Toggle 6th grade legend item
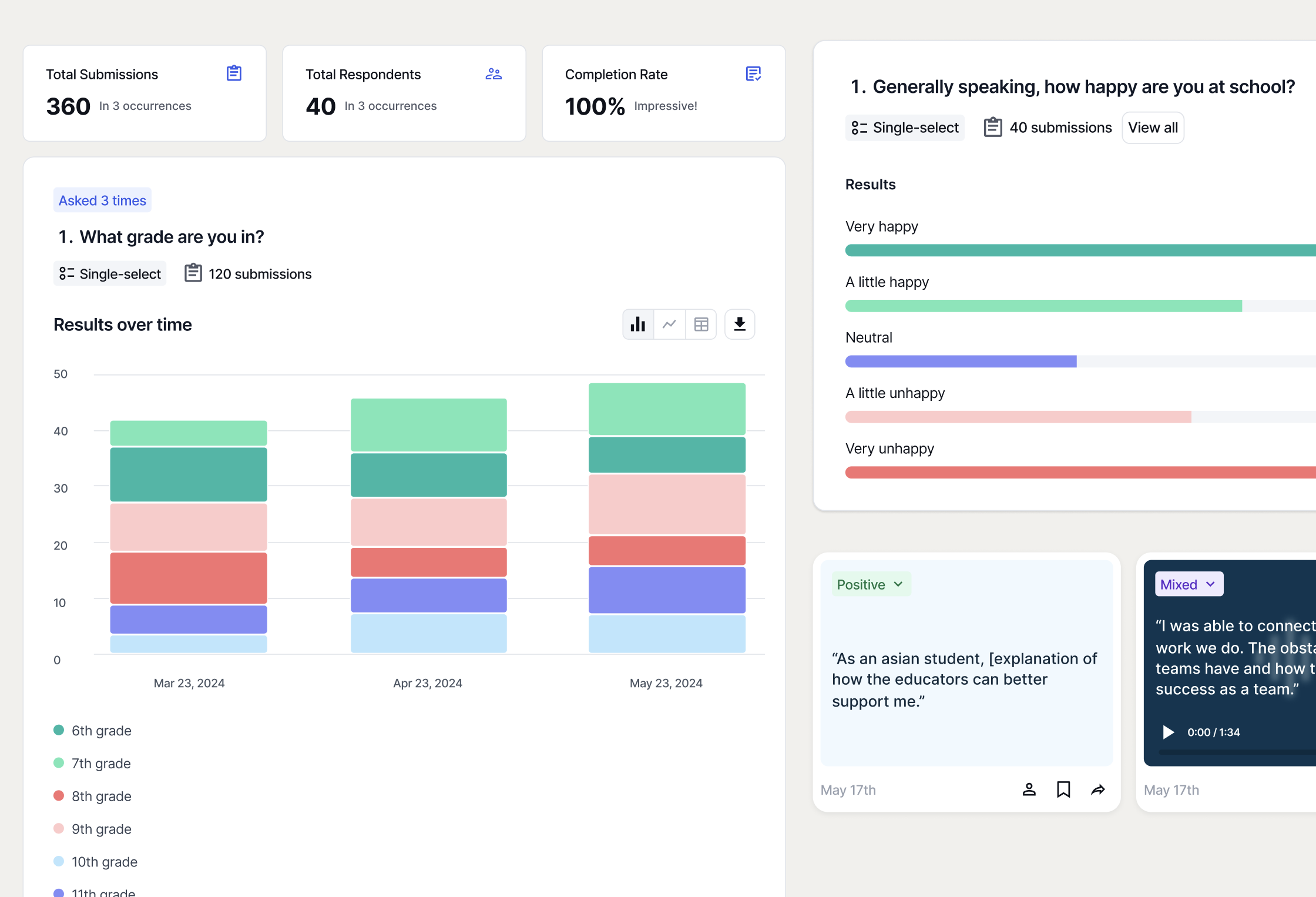The image size is (1316, 897). tap(92, 731)
